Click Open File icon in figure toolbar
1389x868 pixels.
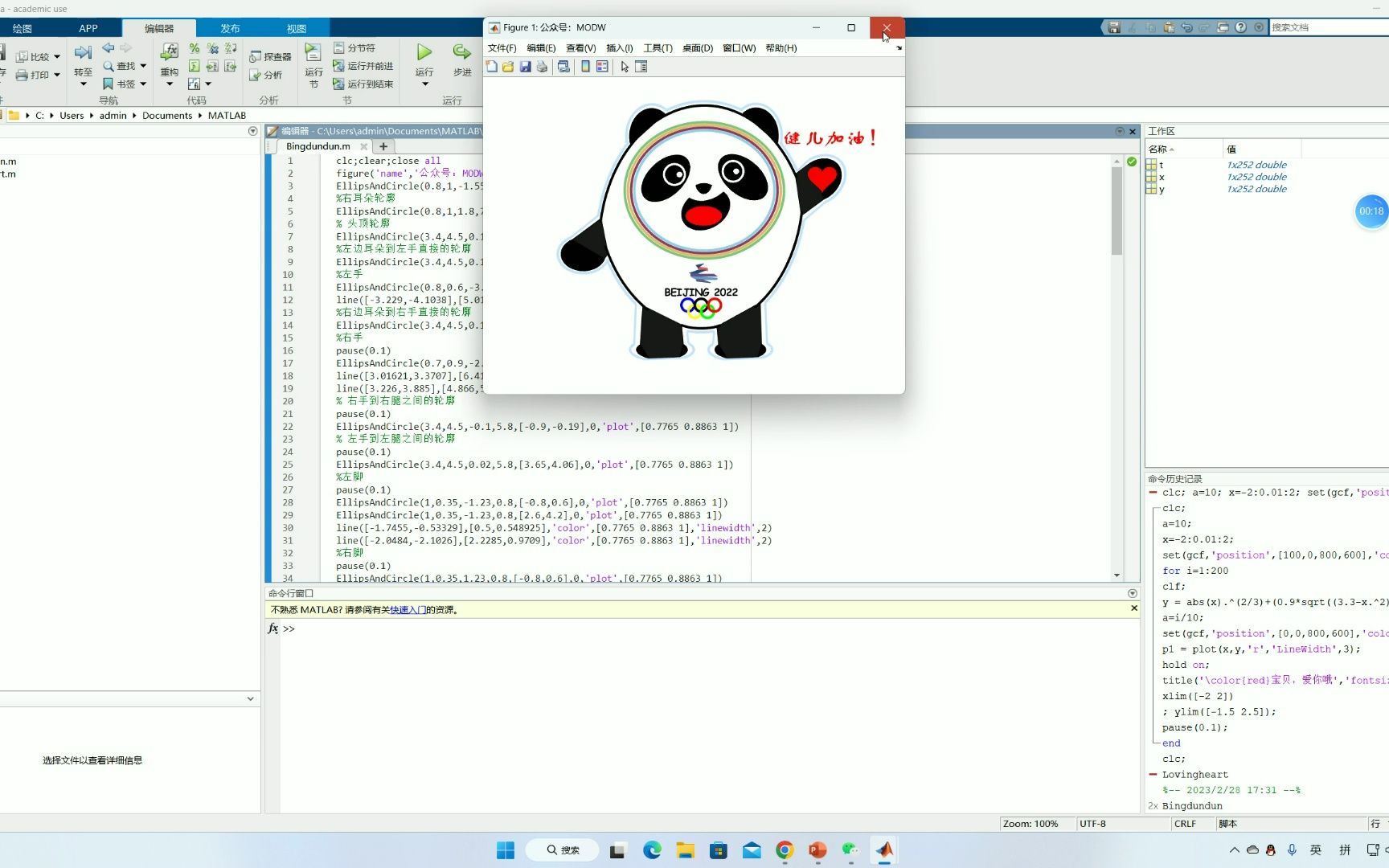point(508,67)
